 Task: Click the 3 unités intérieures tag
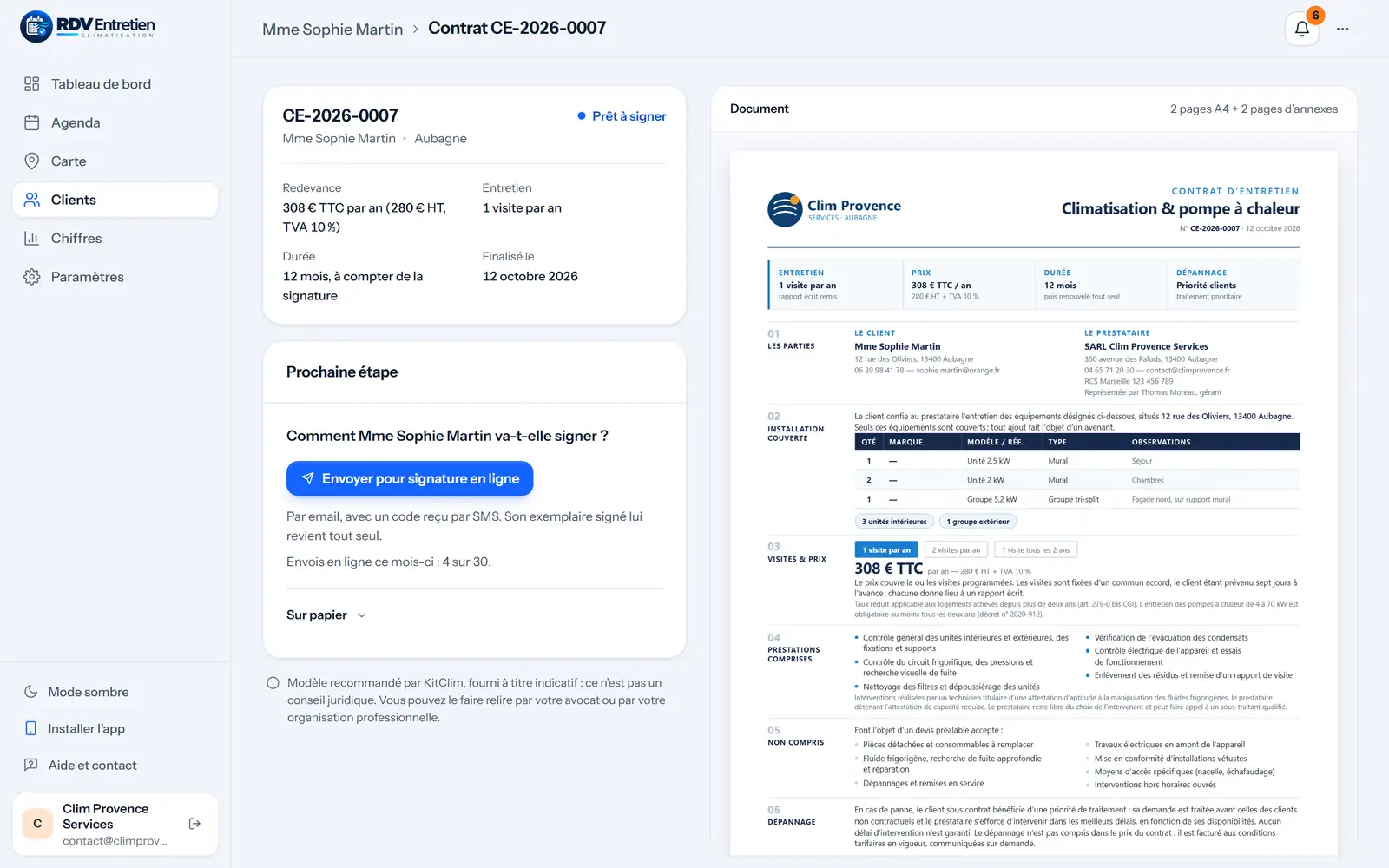pos(894,522)
